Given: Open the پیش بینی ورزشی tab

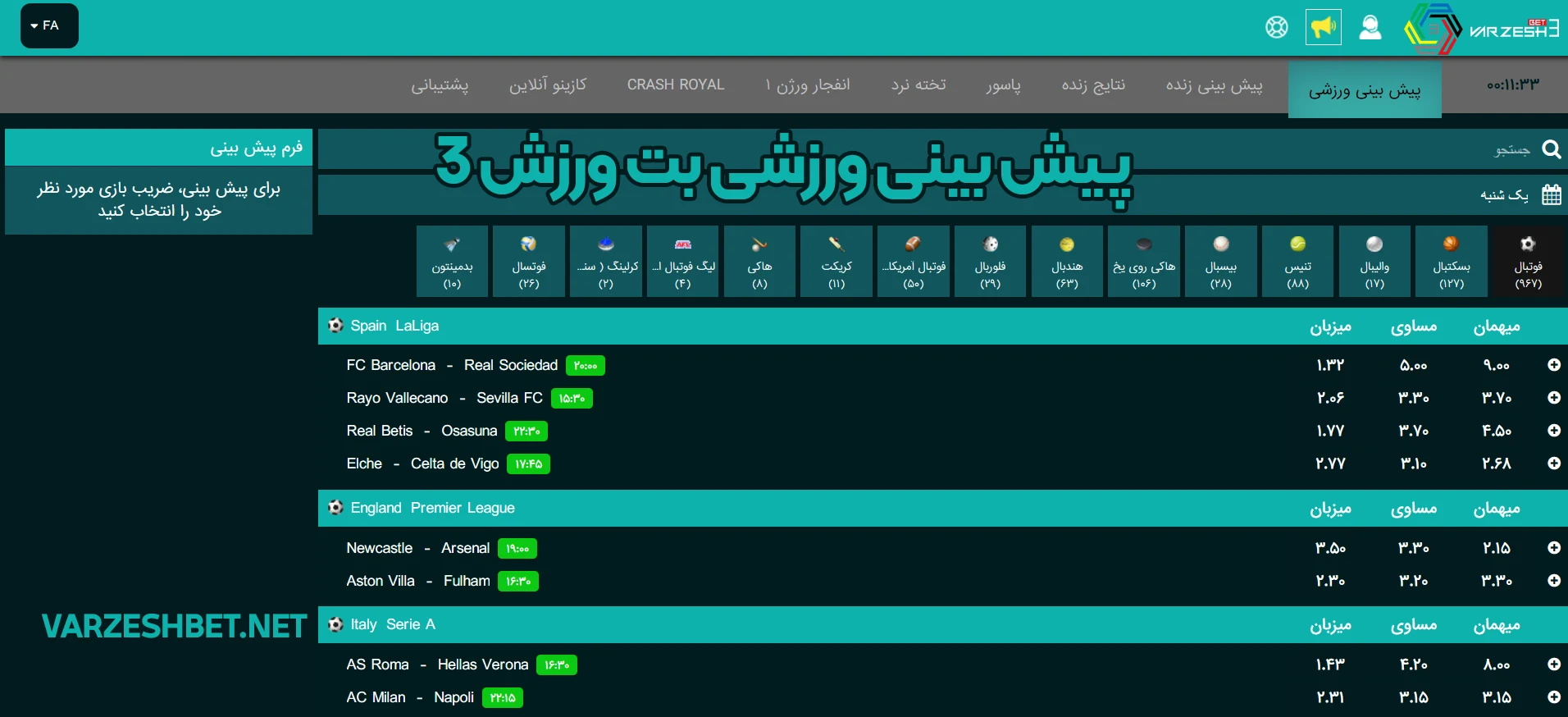Looking at the screenshot, I should click(1365, 89).
